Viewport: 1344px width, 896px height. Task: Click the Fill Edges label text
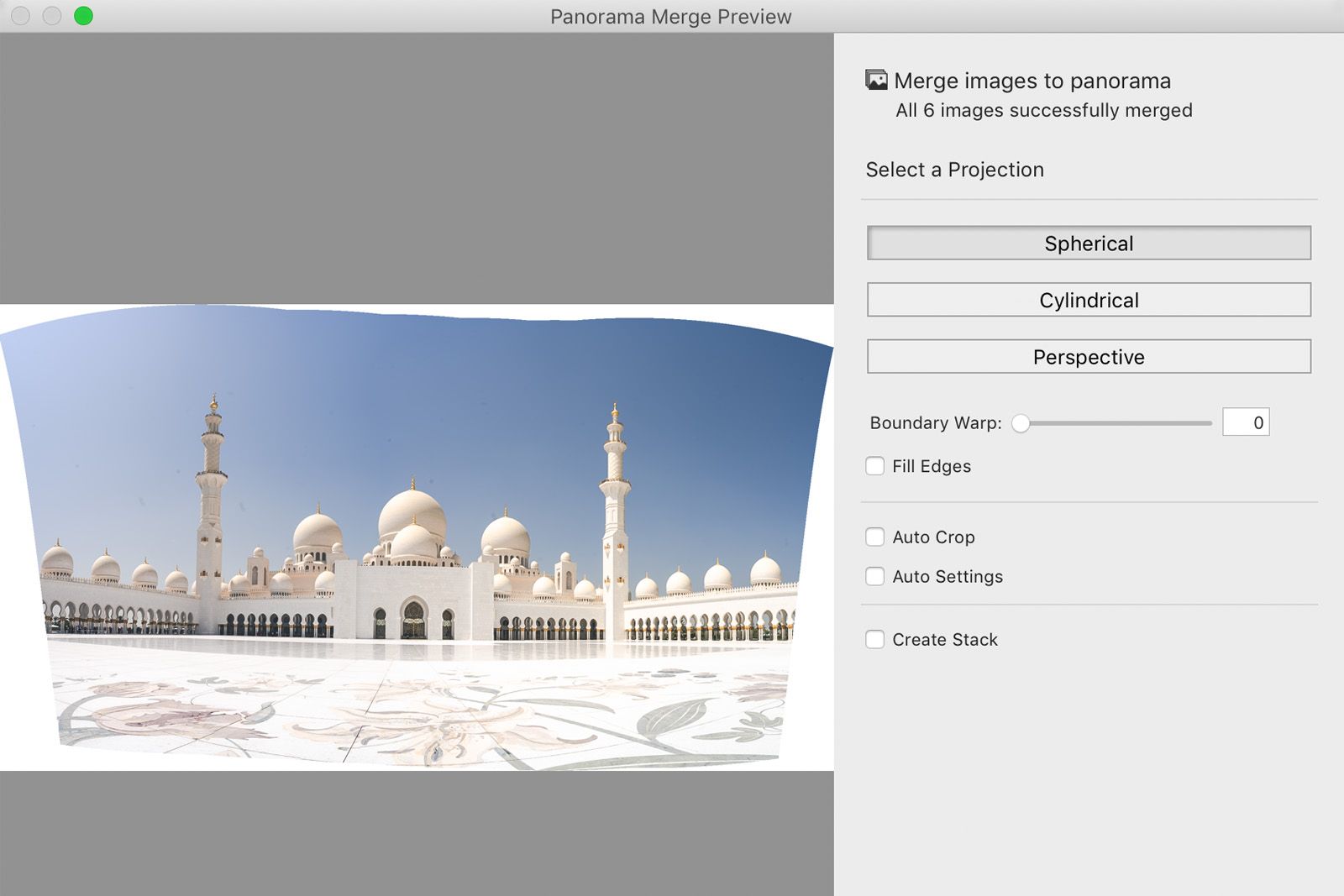[x=932, y=465]
